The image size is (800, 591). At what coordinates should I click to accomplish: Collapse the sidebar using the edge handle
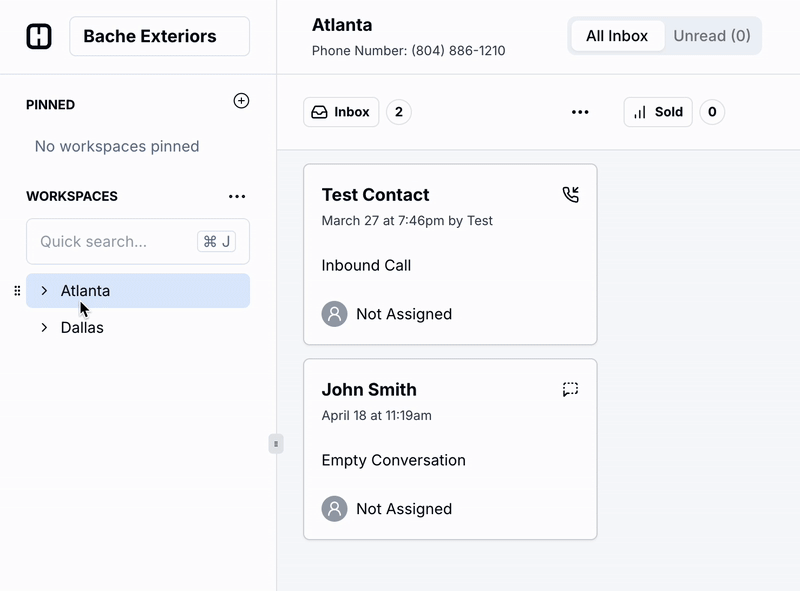tap(276, 443)
